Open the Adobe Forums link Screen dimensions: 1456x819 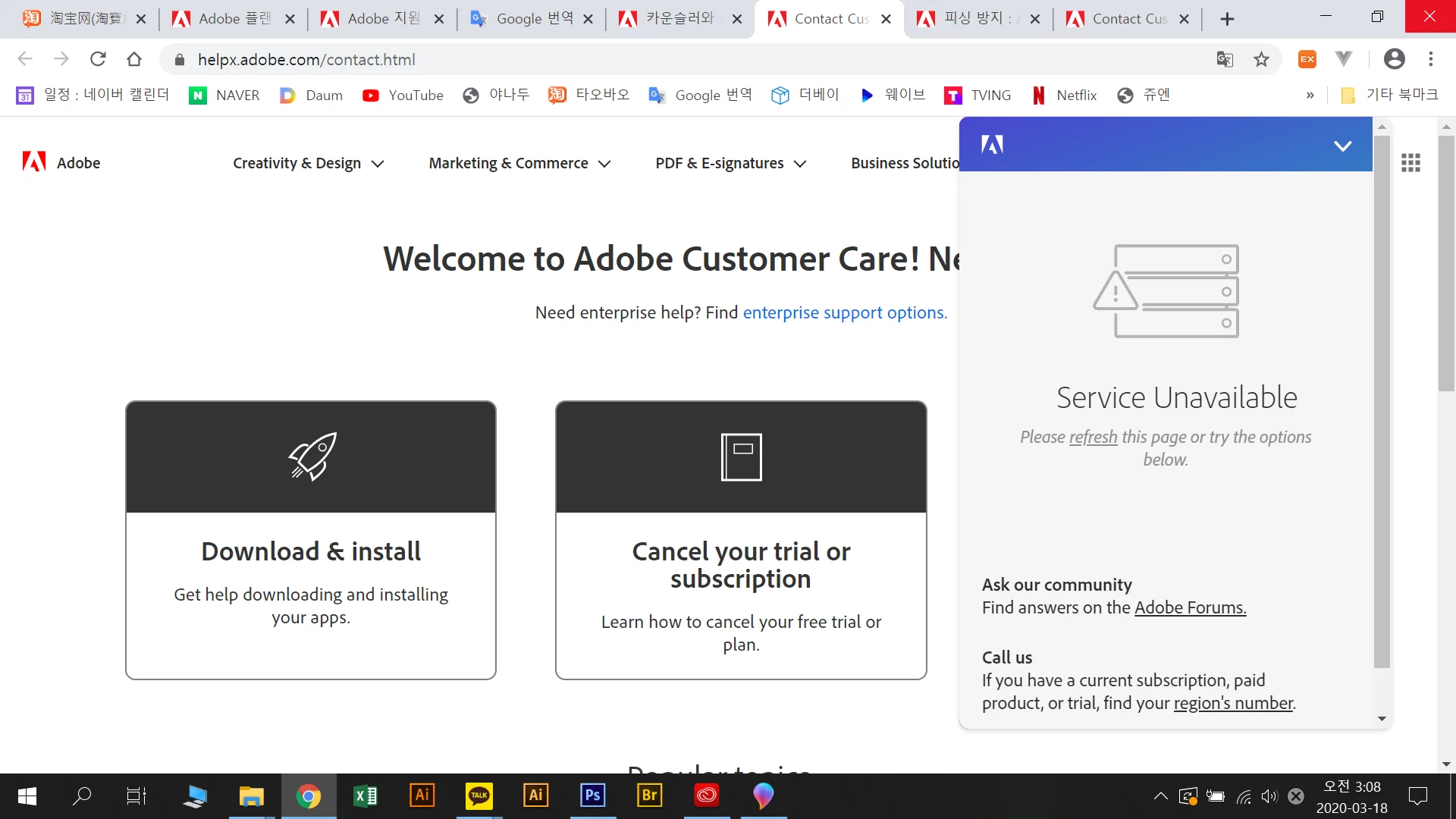pyautogui.click(x=1190, y=607)
